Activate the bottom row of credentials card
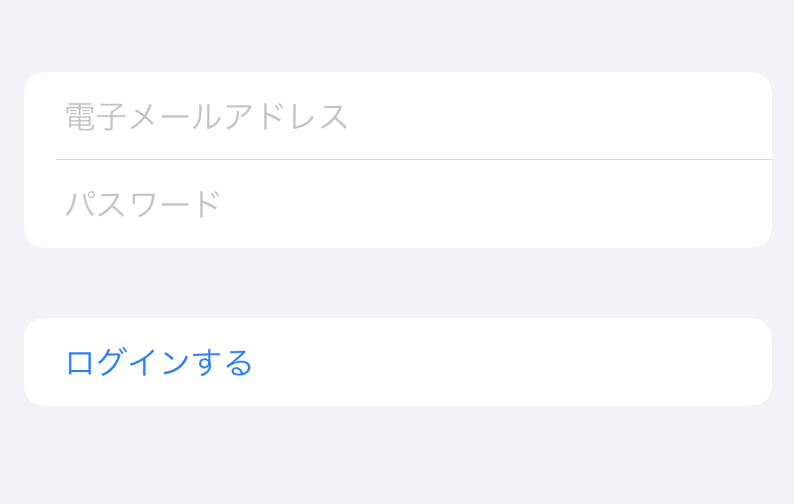The height and width of the screenshot is (504, 794). coord(398,204)
